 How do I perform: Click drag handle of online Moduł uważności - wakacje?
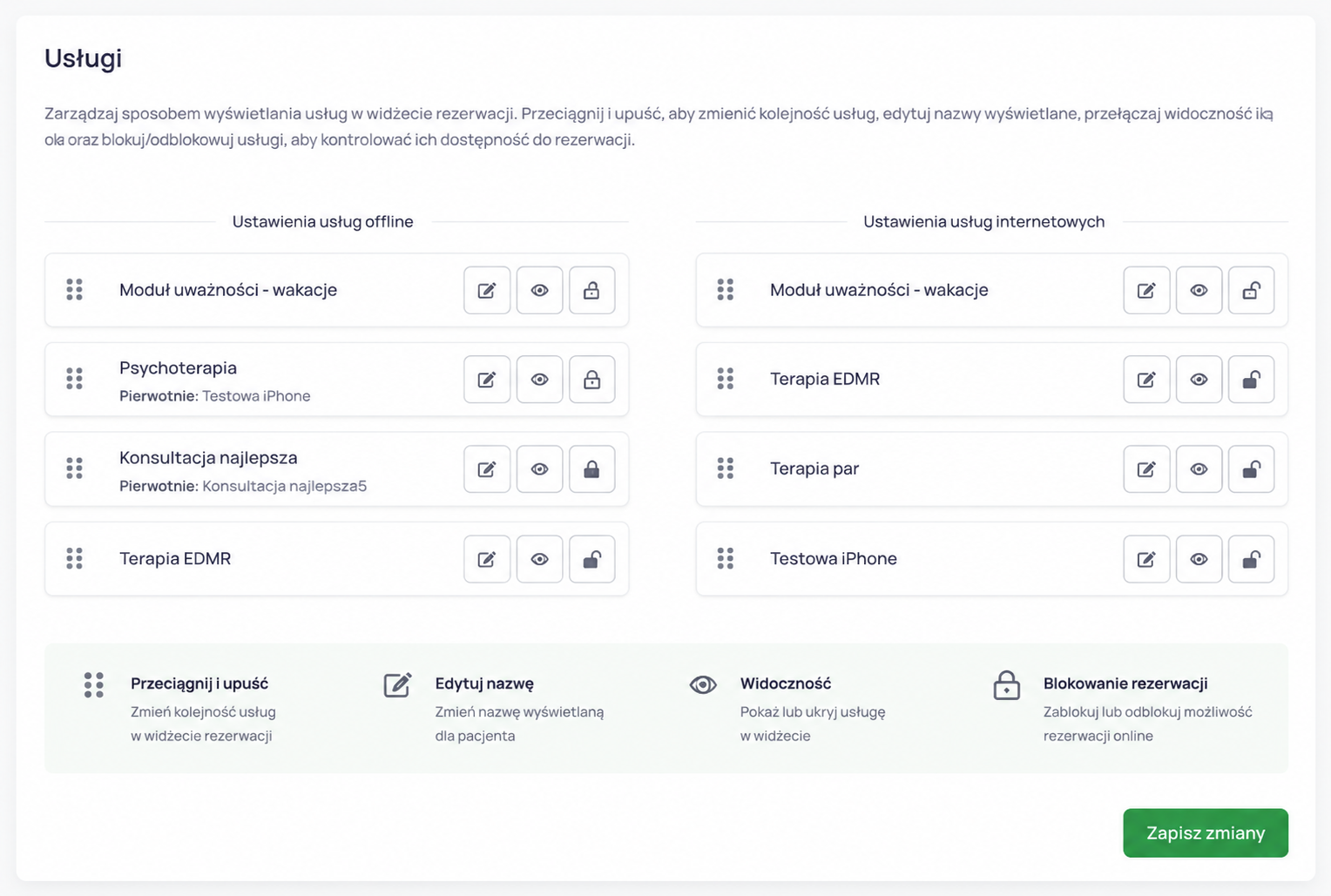[726, 290]
